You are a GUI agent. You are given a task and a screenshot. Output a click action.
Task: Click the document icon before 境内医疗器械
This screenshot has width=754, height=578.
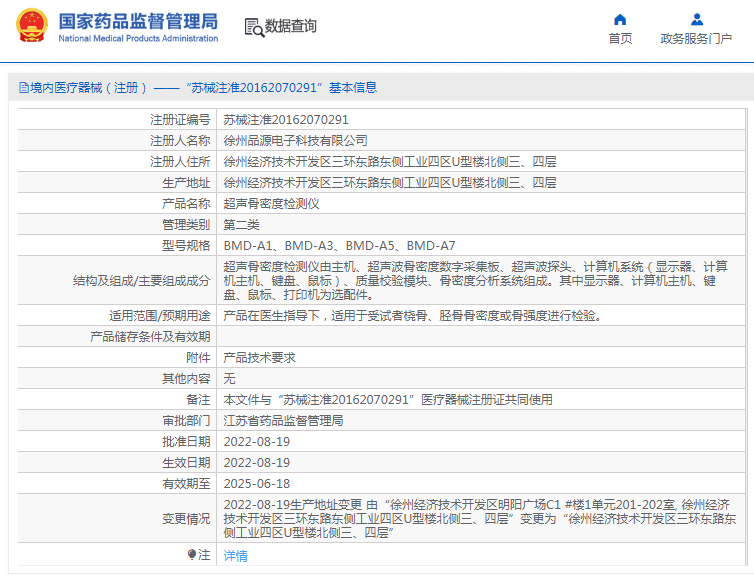tap(24, 88)
